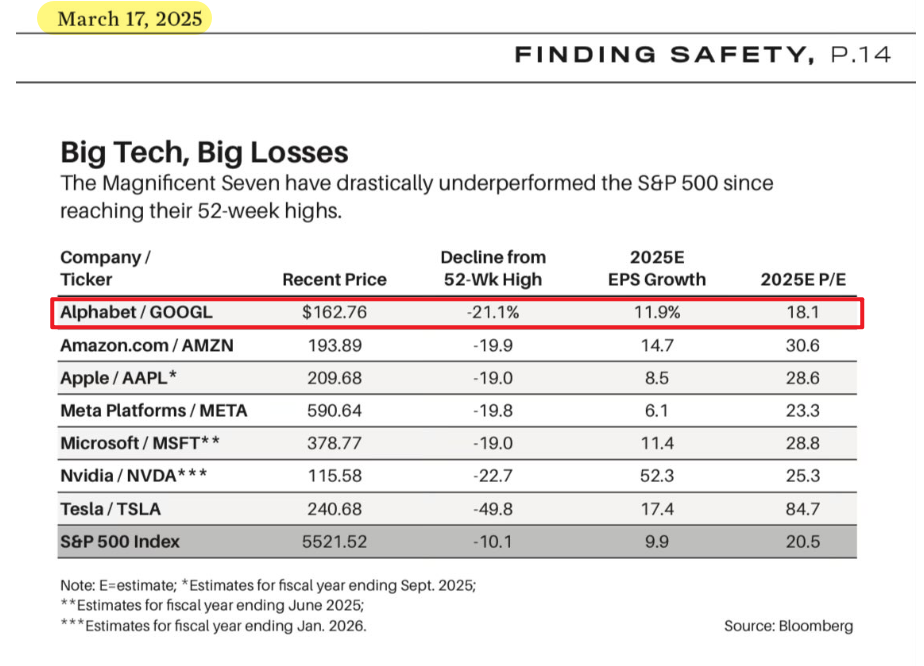Click the Source: Bloomberg credit text
924x666 pixels.
pos(789,626)
